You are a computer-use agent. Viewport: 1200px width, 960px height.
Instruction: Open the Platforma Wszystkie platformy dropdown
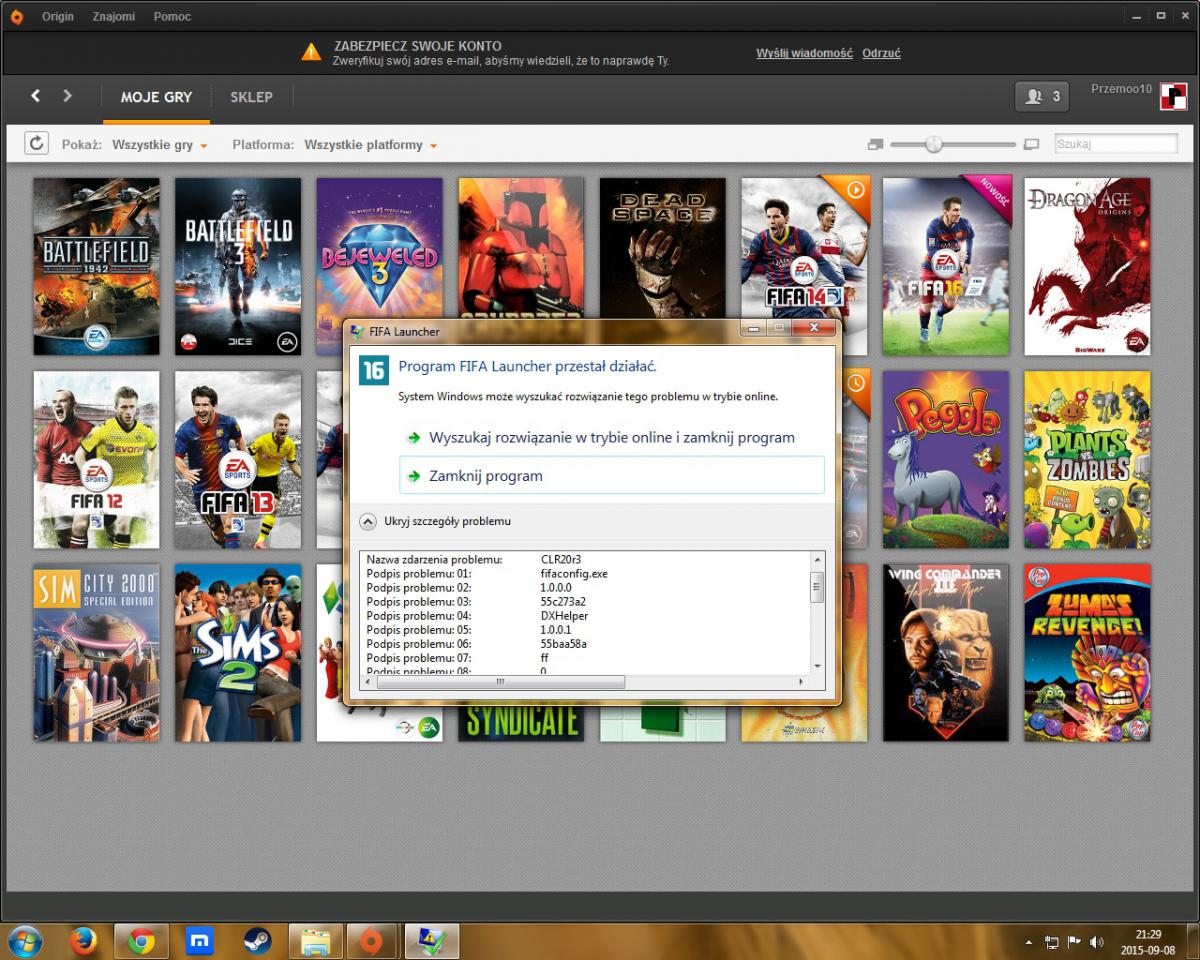pyautogui.click(x=371, y=145)
